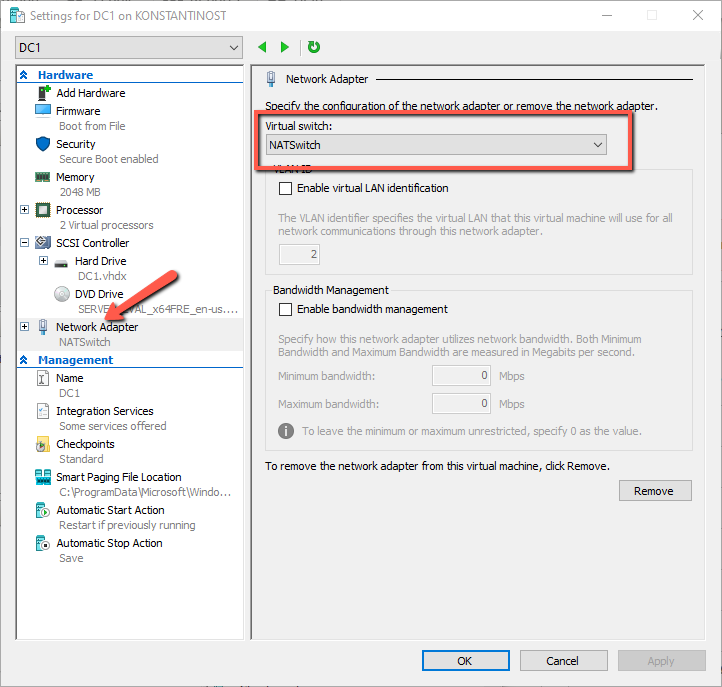Click the Save stop action text

[x=71, y=558]
